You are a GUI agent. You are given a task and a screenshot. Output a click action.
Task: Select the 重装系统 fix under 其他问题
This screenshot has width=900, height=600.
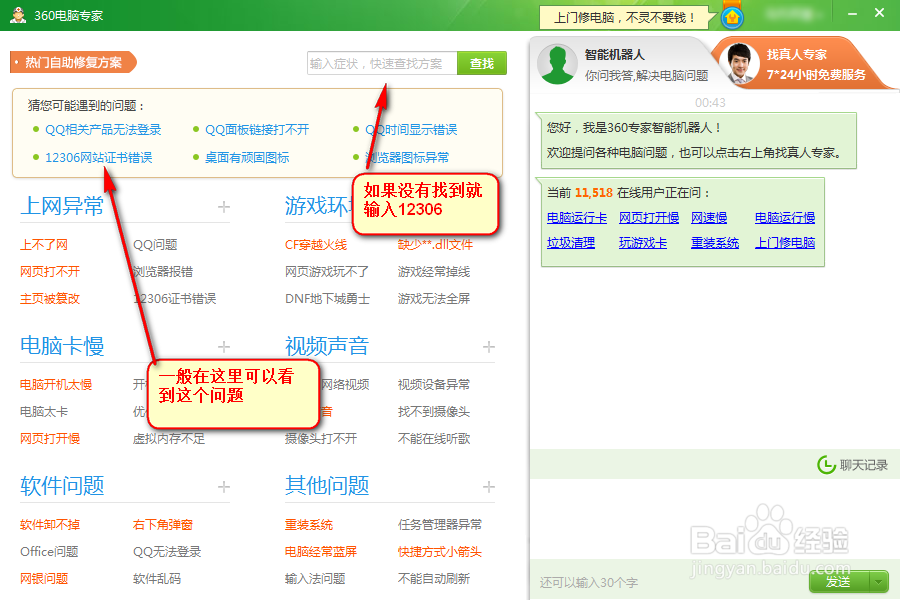coord(309,525)
